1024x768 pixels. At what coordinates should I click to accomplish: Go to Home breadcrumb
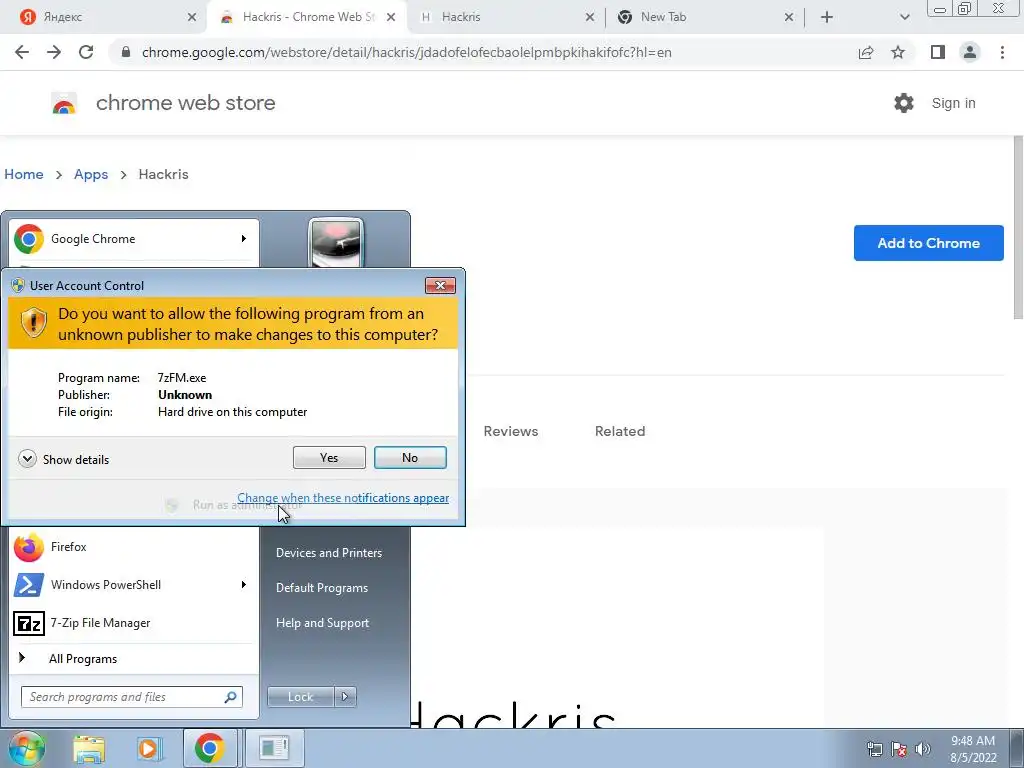(x=24, y=174)
